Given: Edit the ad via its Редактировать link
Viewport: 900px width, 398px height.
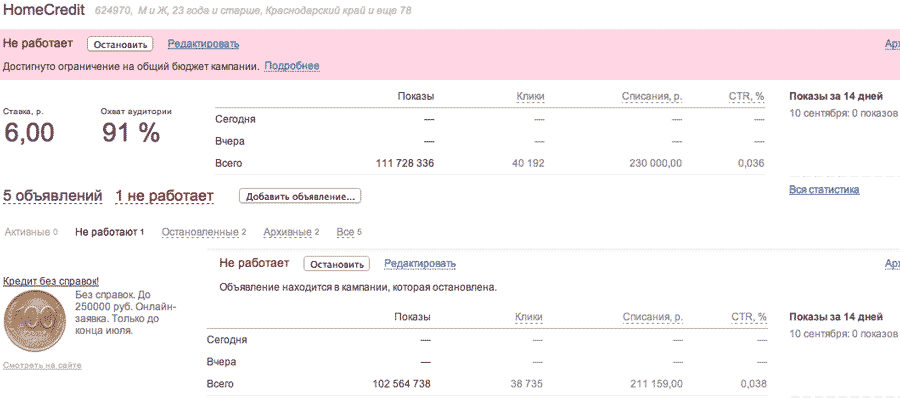Looking at the screenshot, I should pos(420,264).
